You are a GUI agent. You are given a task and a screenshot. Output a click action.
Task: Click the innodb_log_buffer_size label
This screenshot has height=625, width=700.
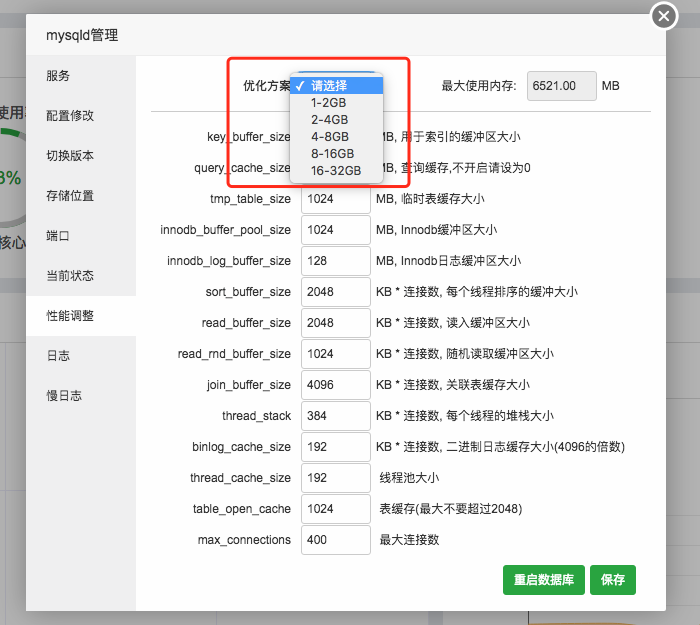tap(229, 261)
